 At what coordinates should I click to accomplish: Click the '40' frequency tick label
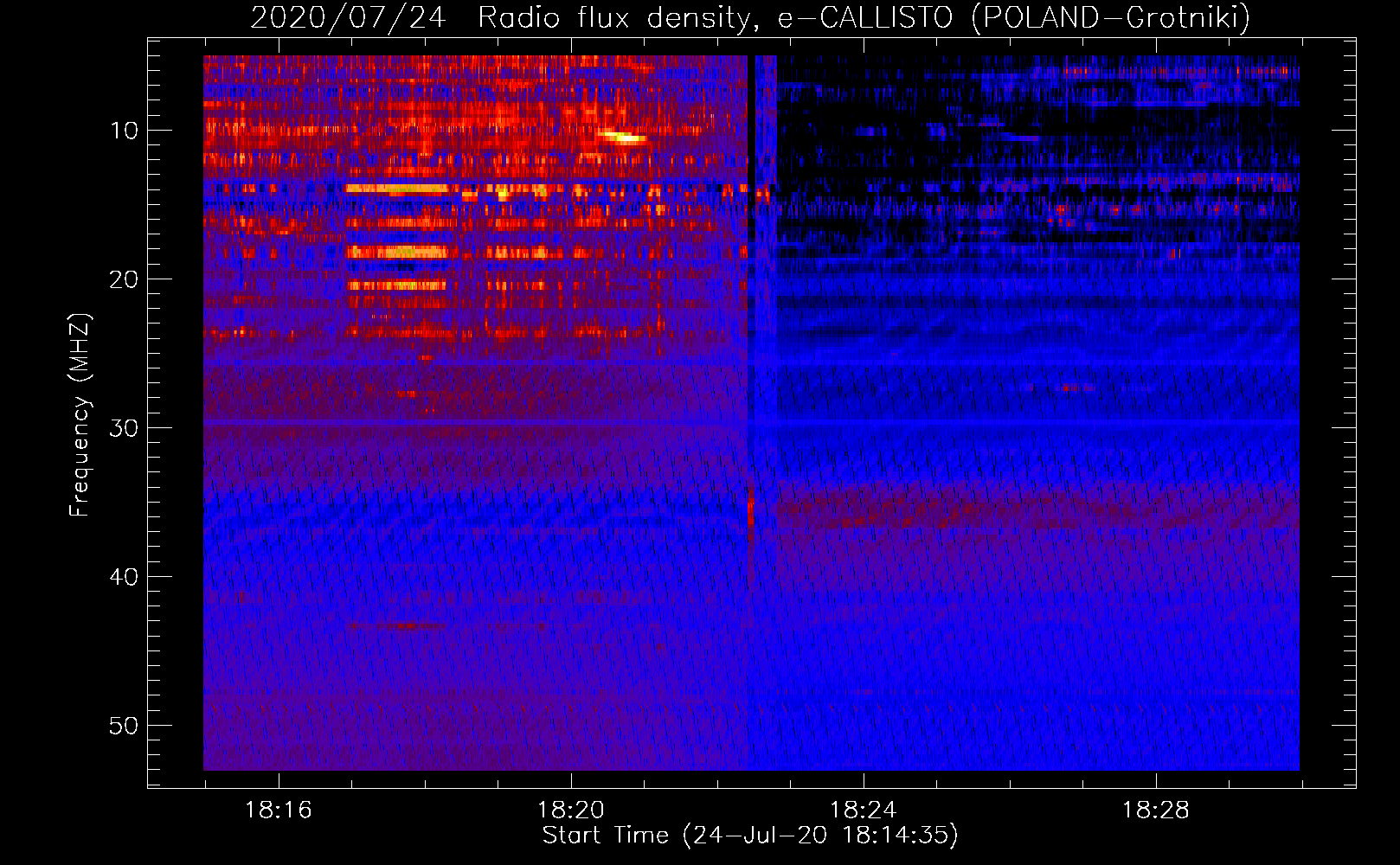[125, 577]
